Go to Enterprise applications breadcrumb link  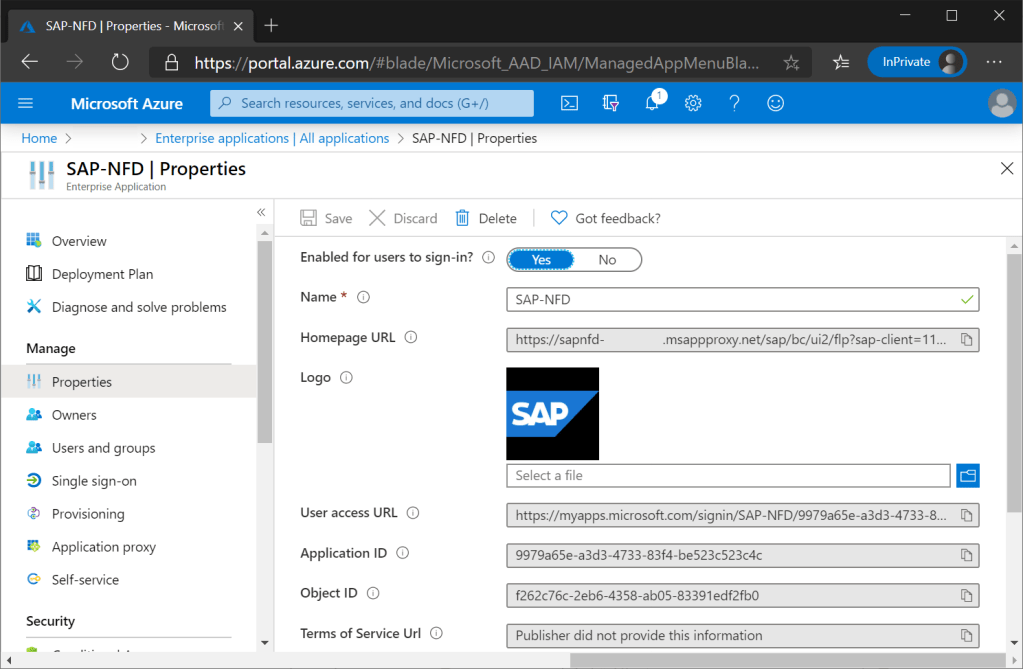pos(272,138)
